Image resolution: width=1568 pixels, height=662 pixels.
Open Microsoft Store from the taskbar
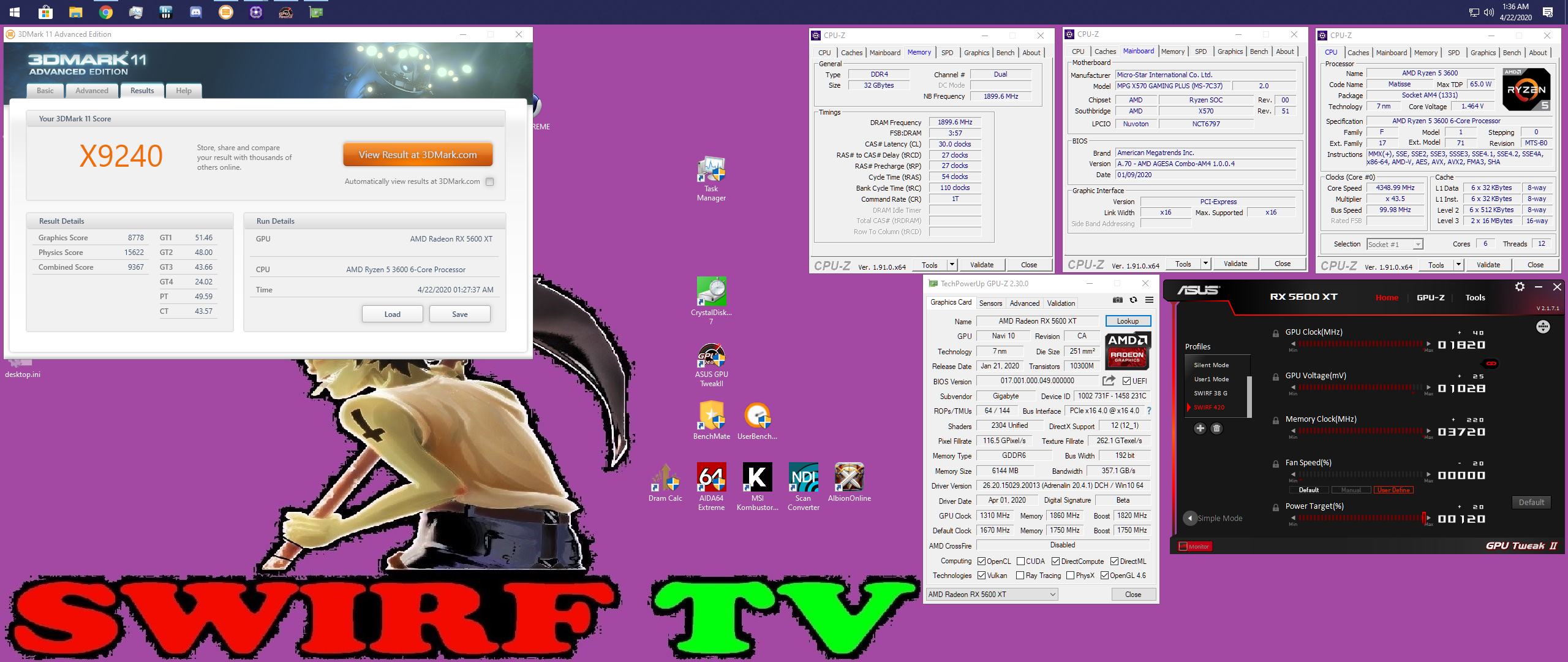coord(46,12)
